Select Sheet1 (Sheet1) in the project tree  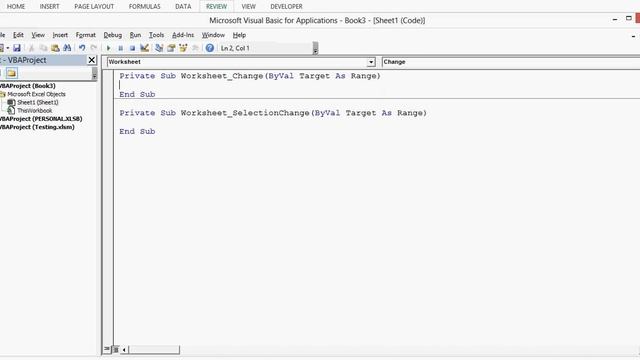tap(38, 102)
